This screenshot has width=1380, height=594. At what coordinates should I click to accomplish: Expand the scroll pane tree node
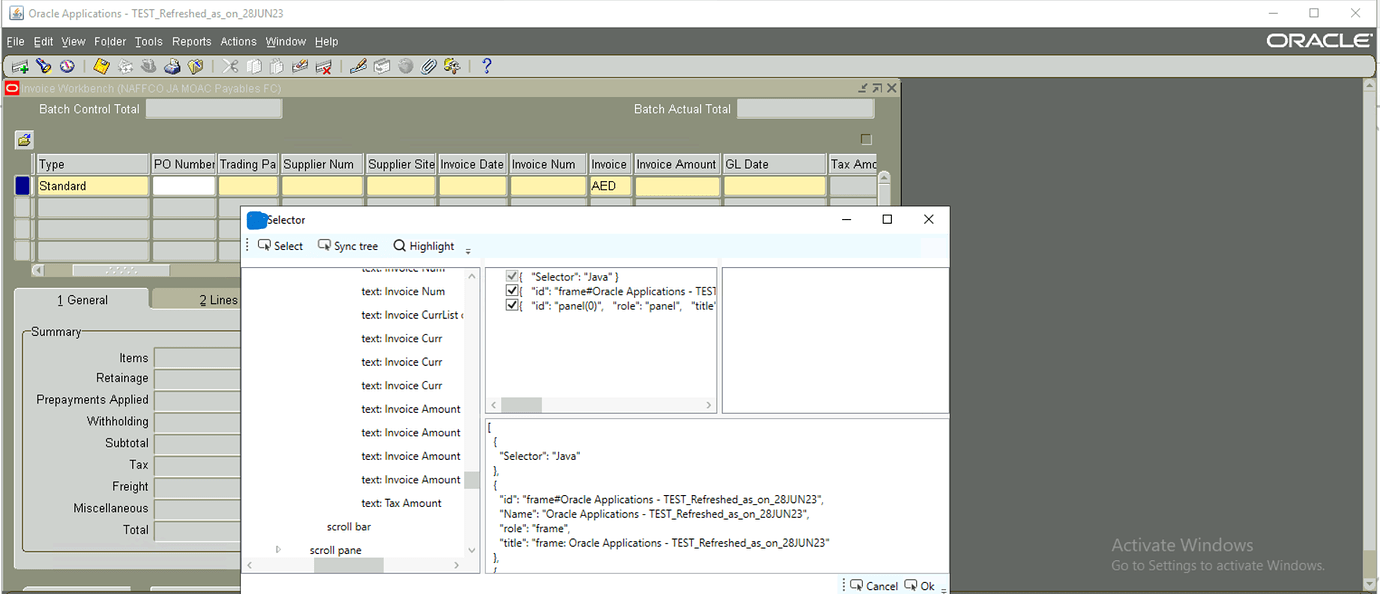pos(278,550)
